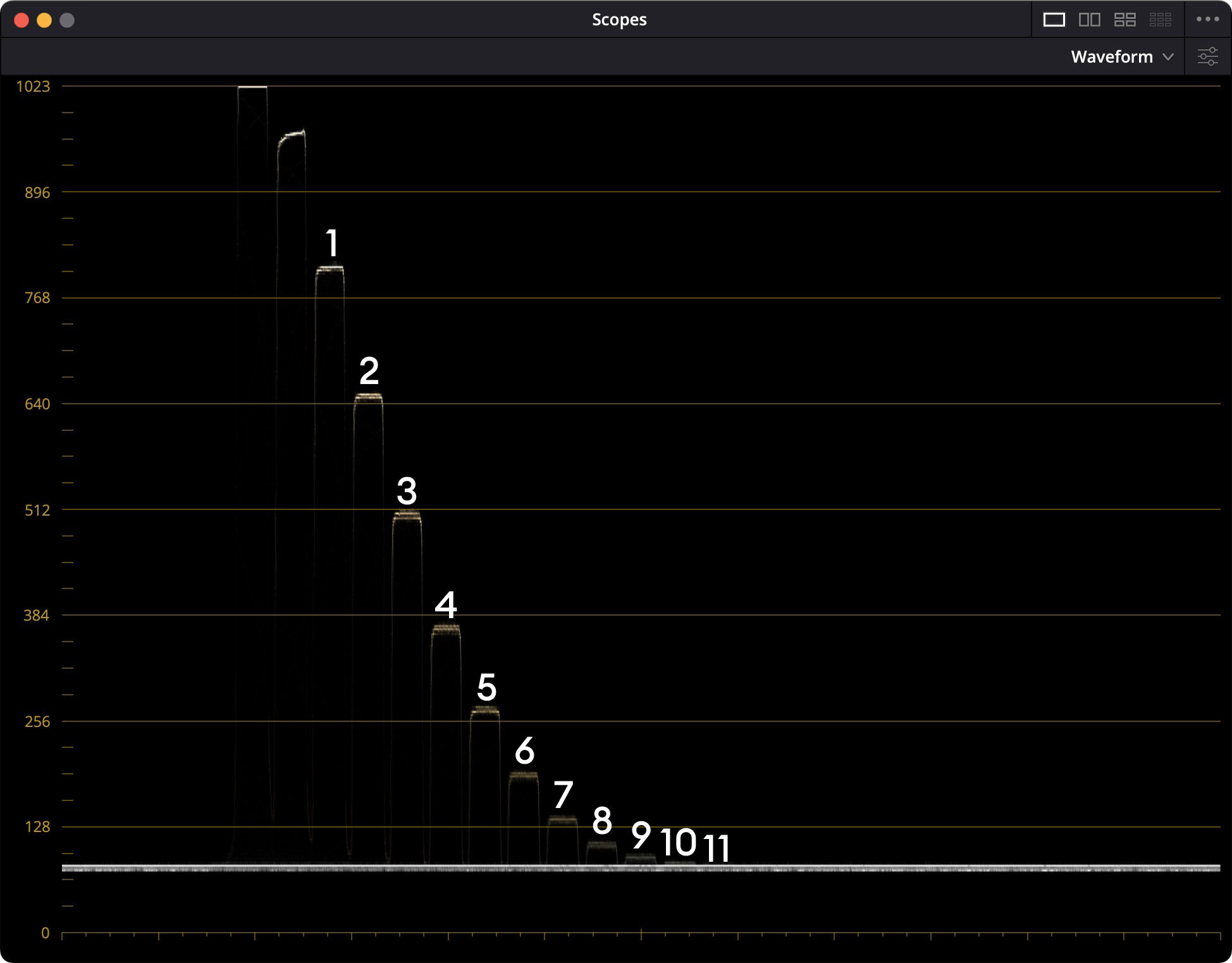Image resolution: width=1232 pixels, height=963 pixels.
Task: Click the Scopes window title text
Action: coord(619,20)
